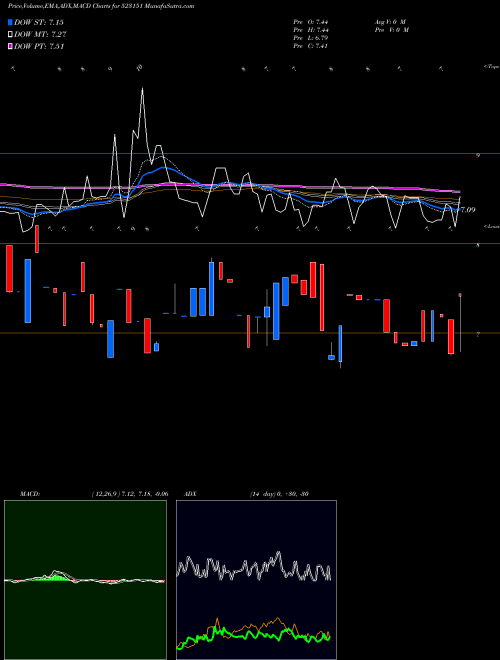Image resolution: width=500 pixels, height=660 pixels.
Task: Click the magenta DOW PT legend swatch
Action: [x=10, y=46]
